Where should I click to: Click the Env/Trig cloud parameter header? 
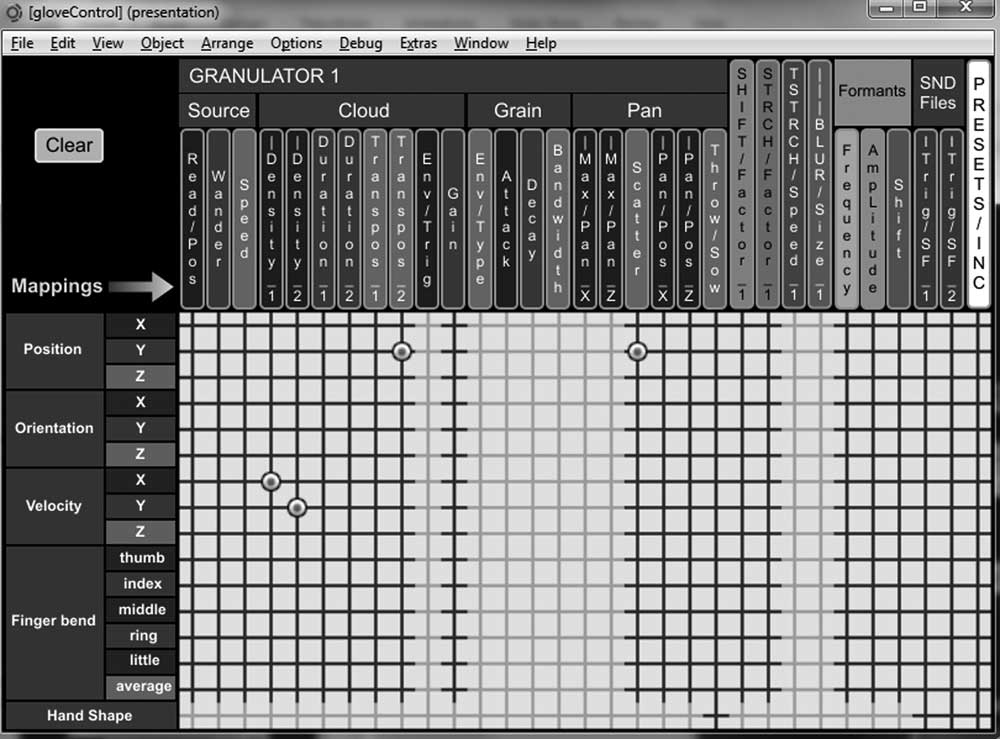pos(427,218)
